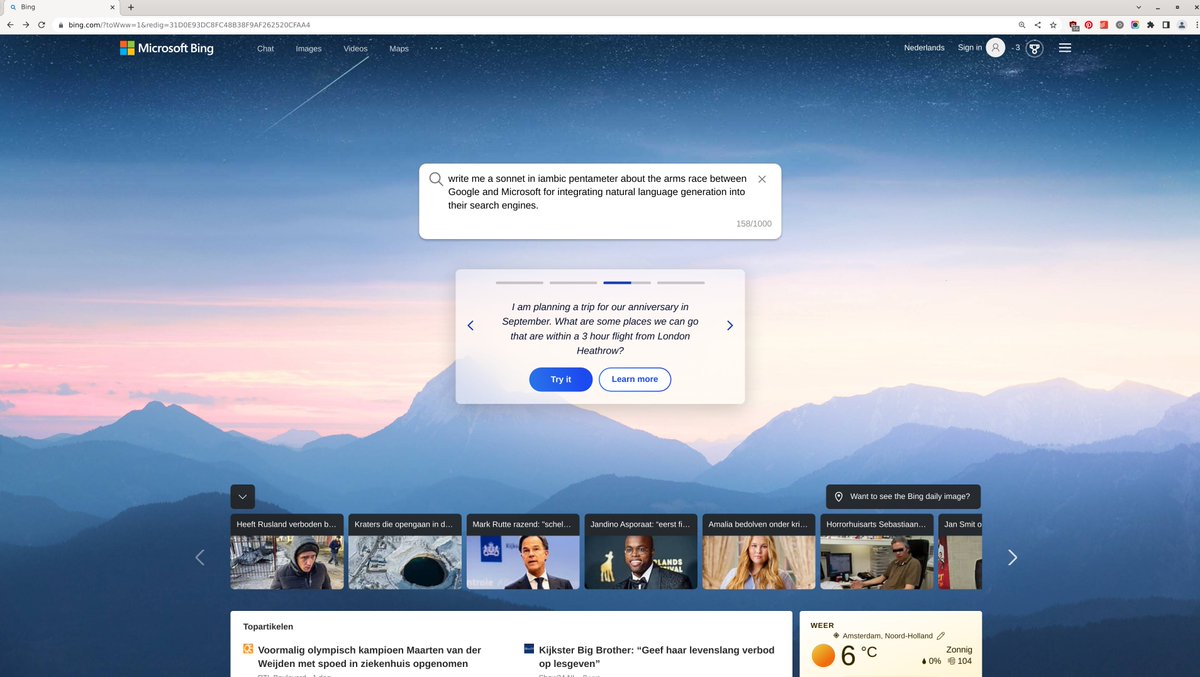Open the Amalia bedolven news card
This screenshot has width=1200, height=677.
pos(759,552)
